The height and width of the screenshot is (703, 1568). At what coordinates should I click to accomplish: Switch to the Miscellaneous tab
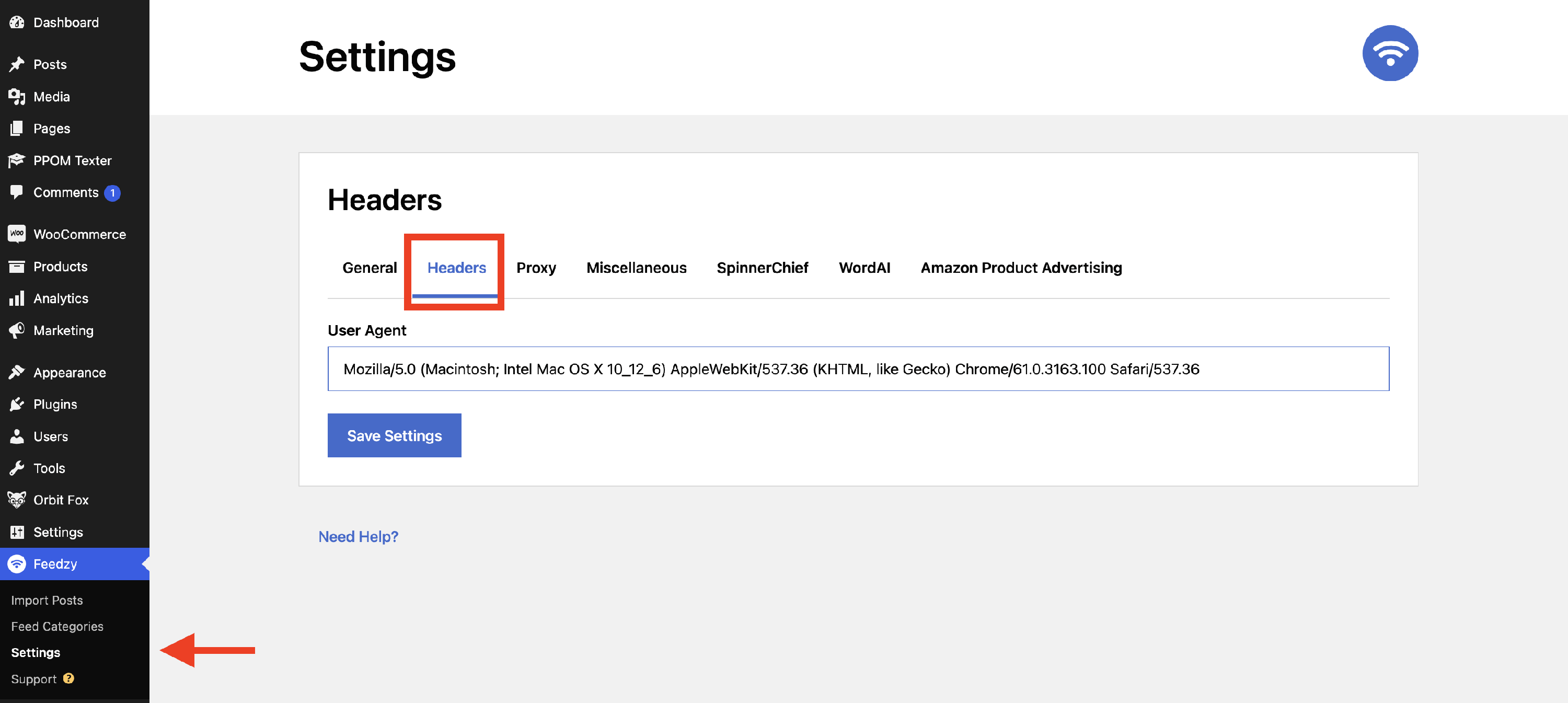coord(636,268)
